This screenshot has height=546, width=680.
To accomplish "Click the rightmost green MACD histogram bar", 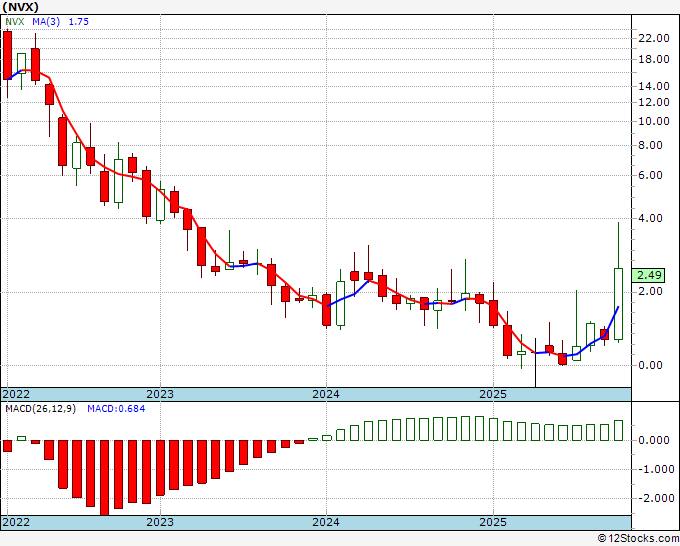I will 618,430.
